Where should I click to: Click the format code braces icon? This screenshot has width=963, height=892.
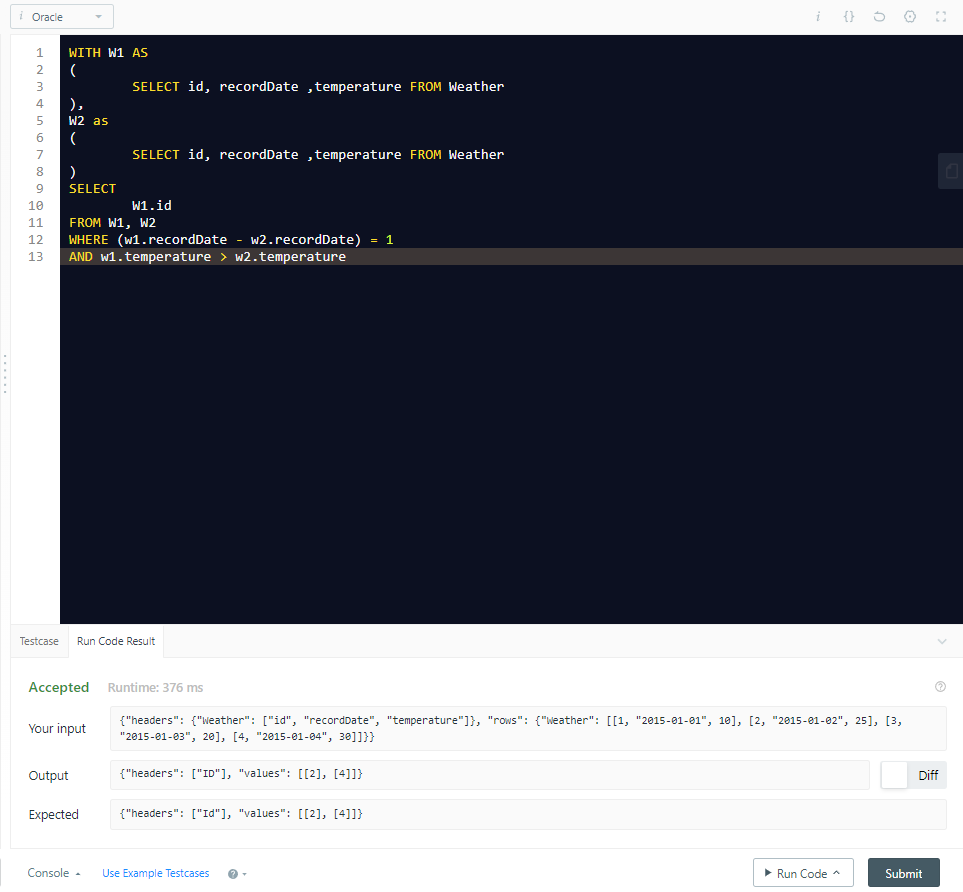point(849,16)
